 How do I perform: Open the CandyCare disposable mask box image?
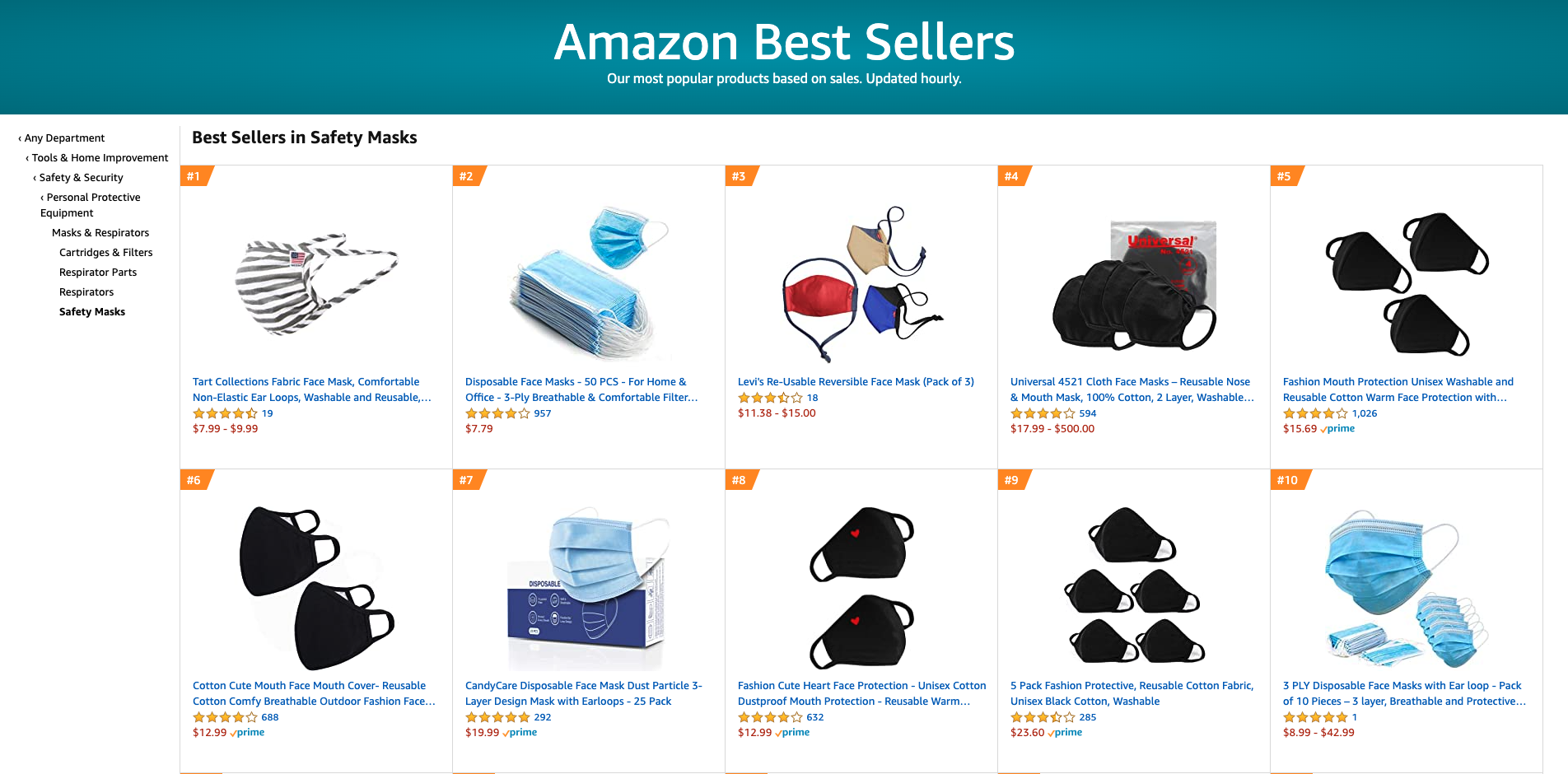pos(589,588)
